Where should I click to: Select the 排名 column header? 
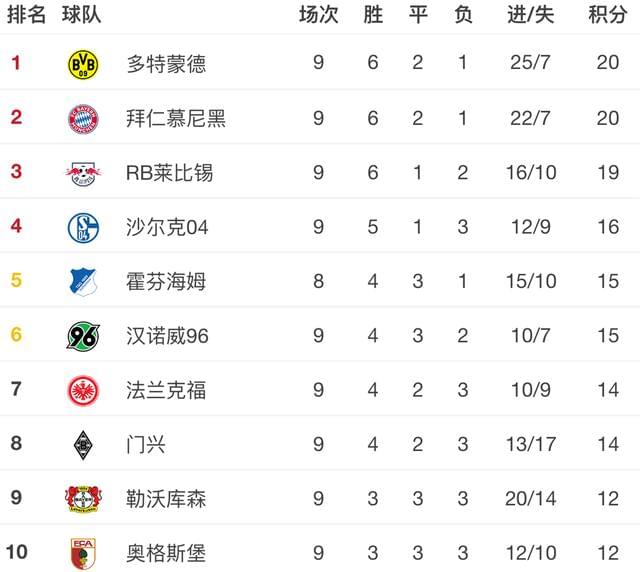(x=26, y=15)
